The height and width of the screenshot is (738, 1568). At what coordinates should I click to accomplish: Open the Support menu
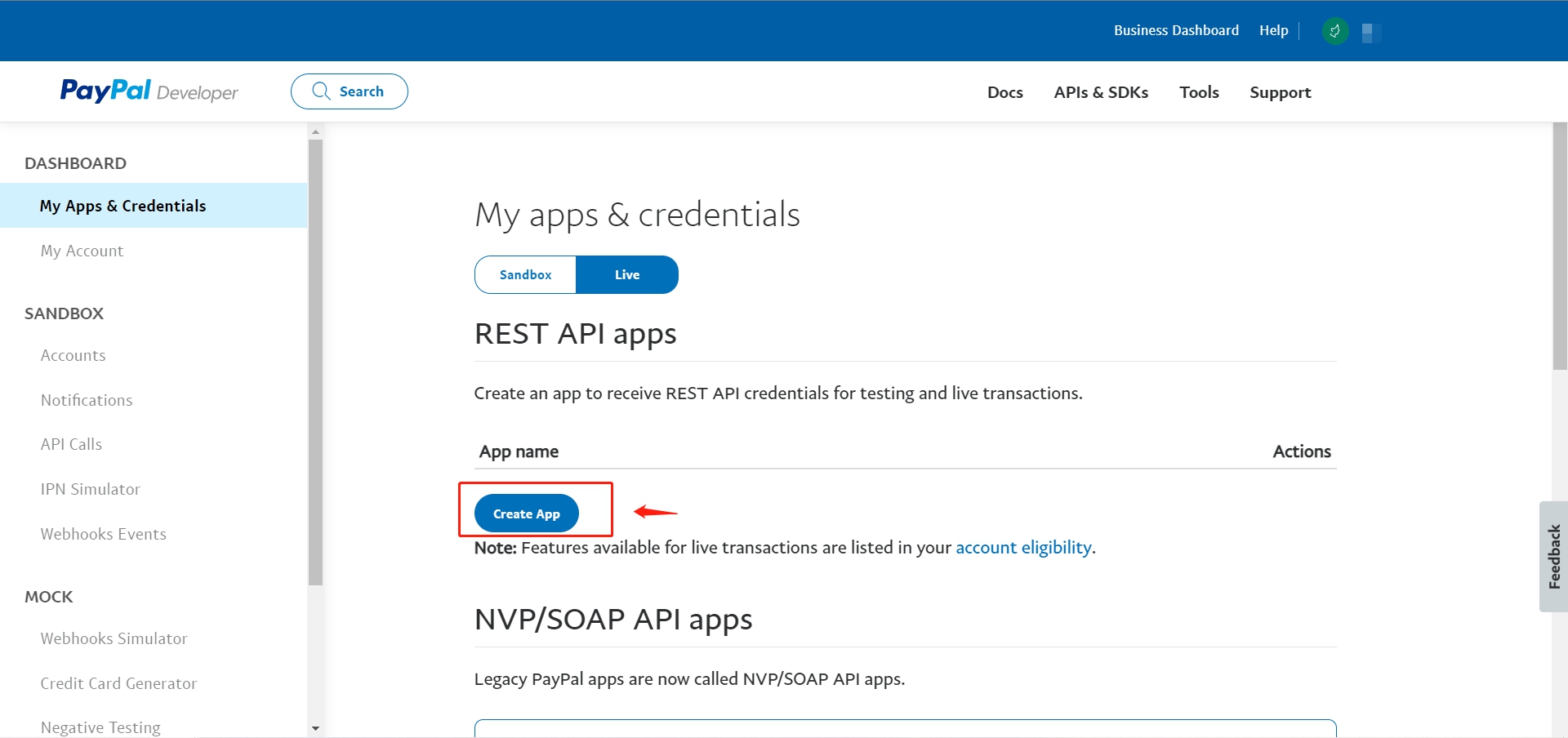[1280, 92]
